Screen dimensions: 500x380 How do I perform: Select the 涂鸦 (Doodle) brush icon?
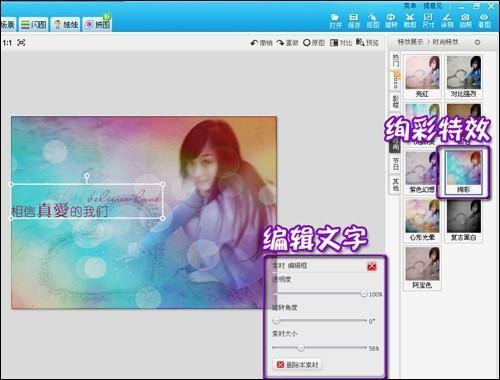pyautogui.click(x=447, y=21)
